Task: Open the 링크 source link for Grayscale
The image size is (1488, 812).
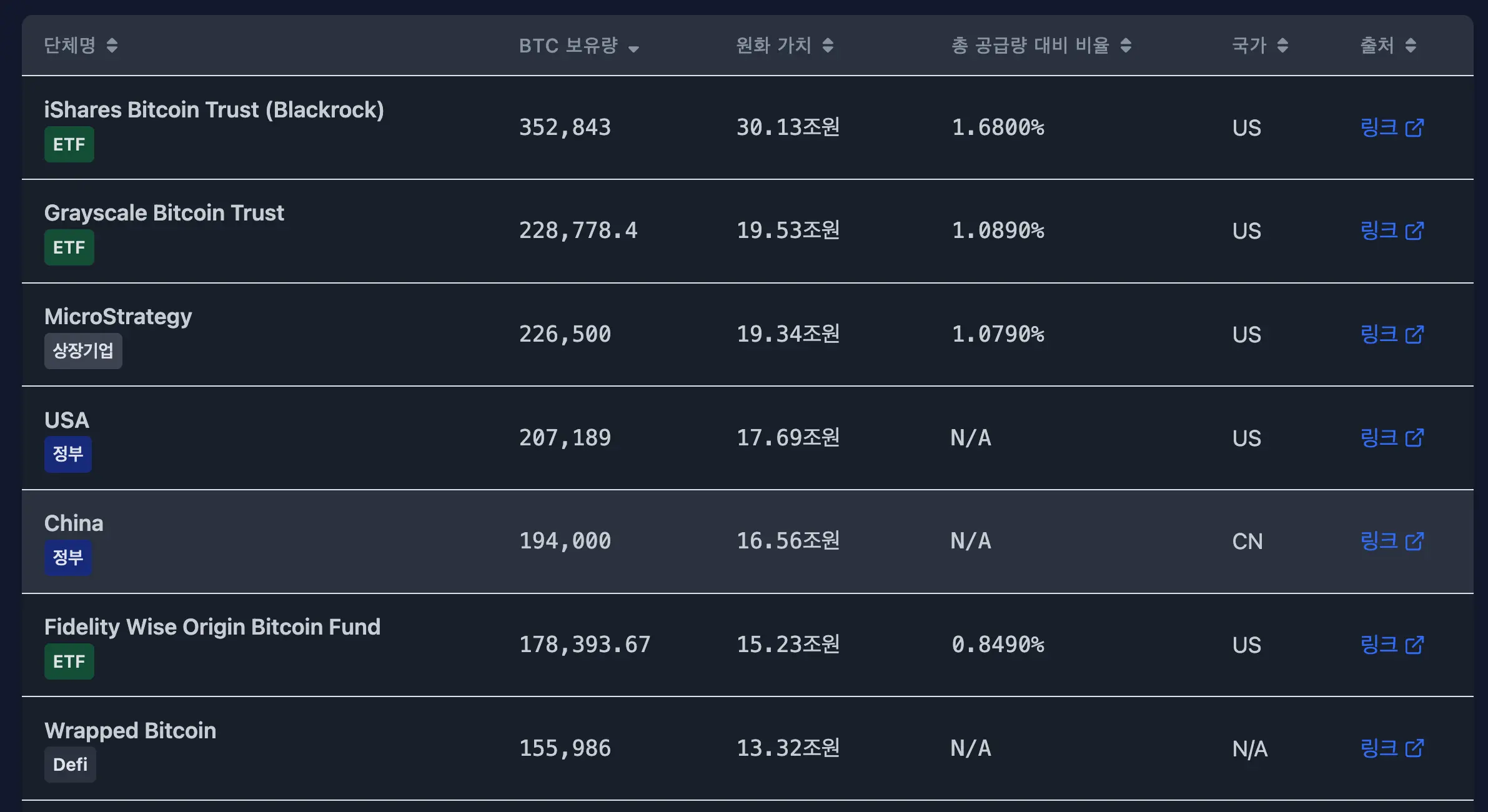Action: [x=1379, y=231]
